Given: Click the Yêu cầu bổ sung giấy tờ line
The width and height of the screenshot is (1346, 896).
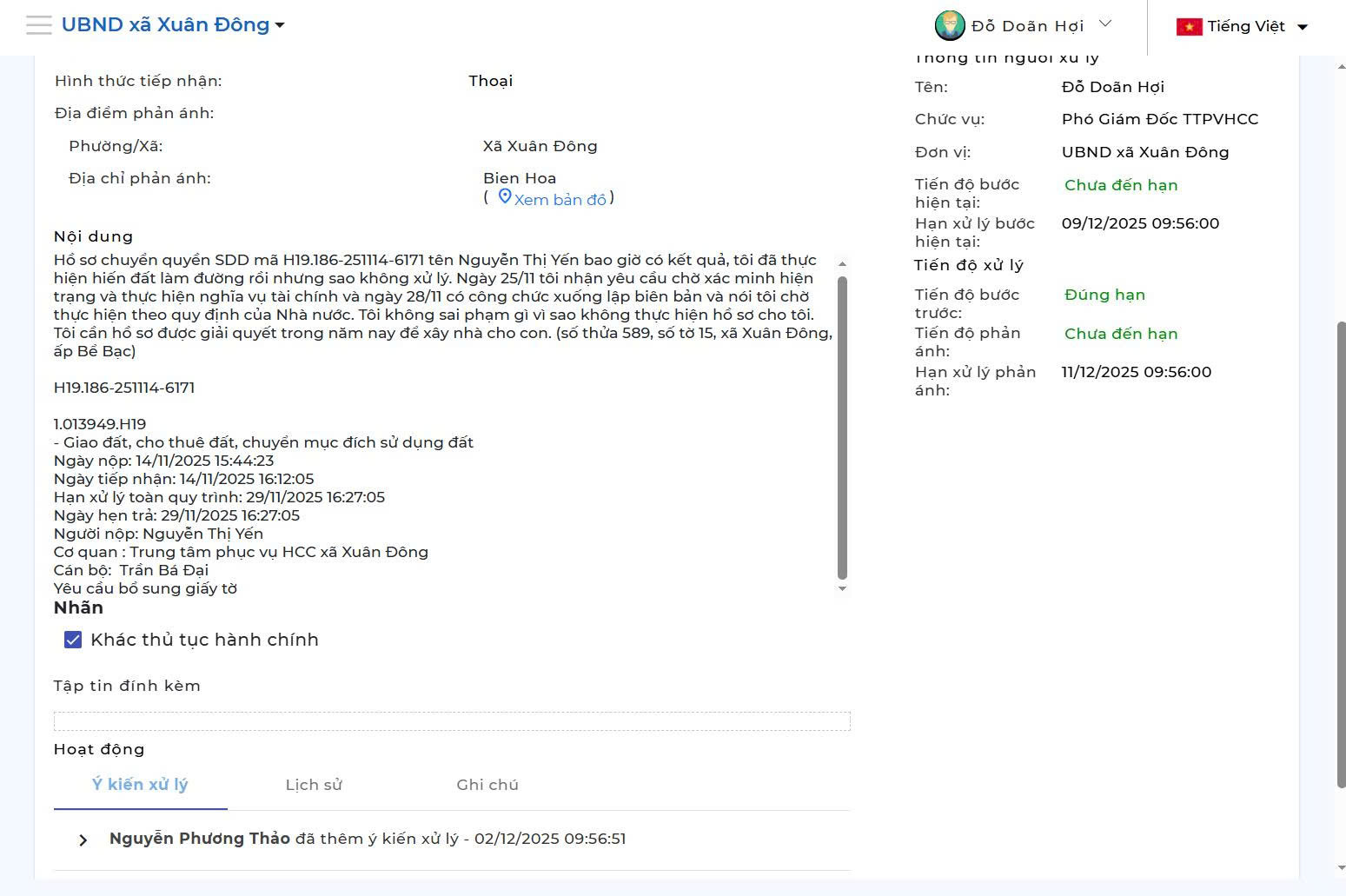Looking at the screenshot, I should 145,588.
